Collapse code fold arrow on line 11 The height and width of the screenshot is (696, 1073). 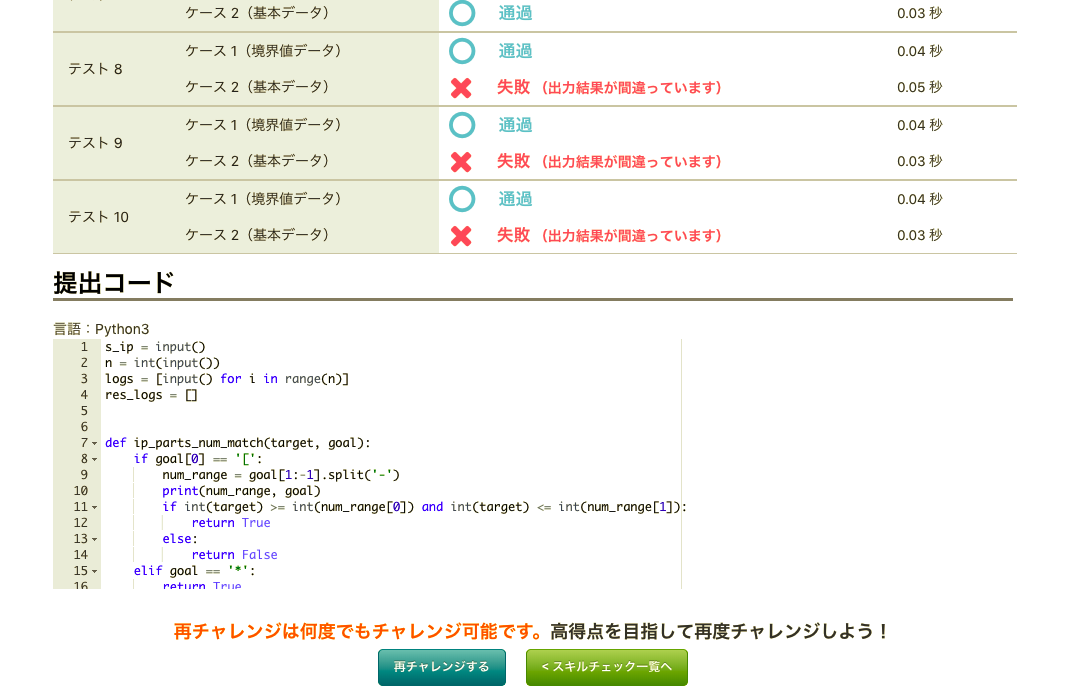[94, 507]
